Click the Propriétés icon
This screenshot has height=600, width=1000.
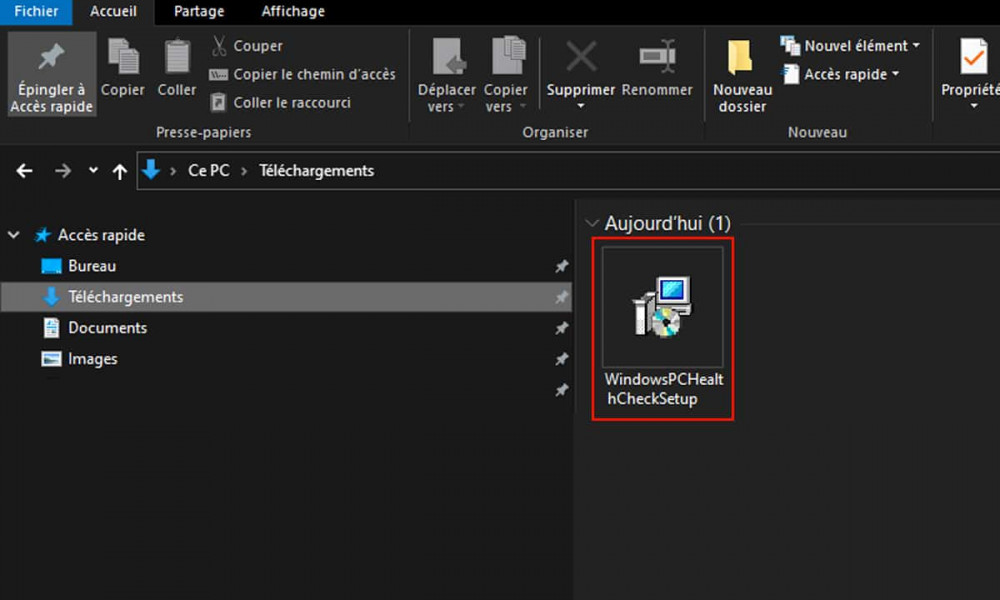coord(973,57)
